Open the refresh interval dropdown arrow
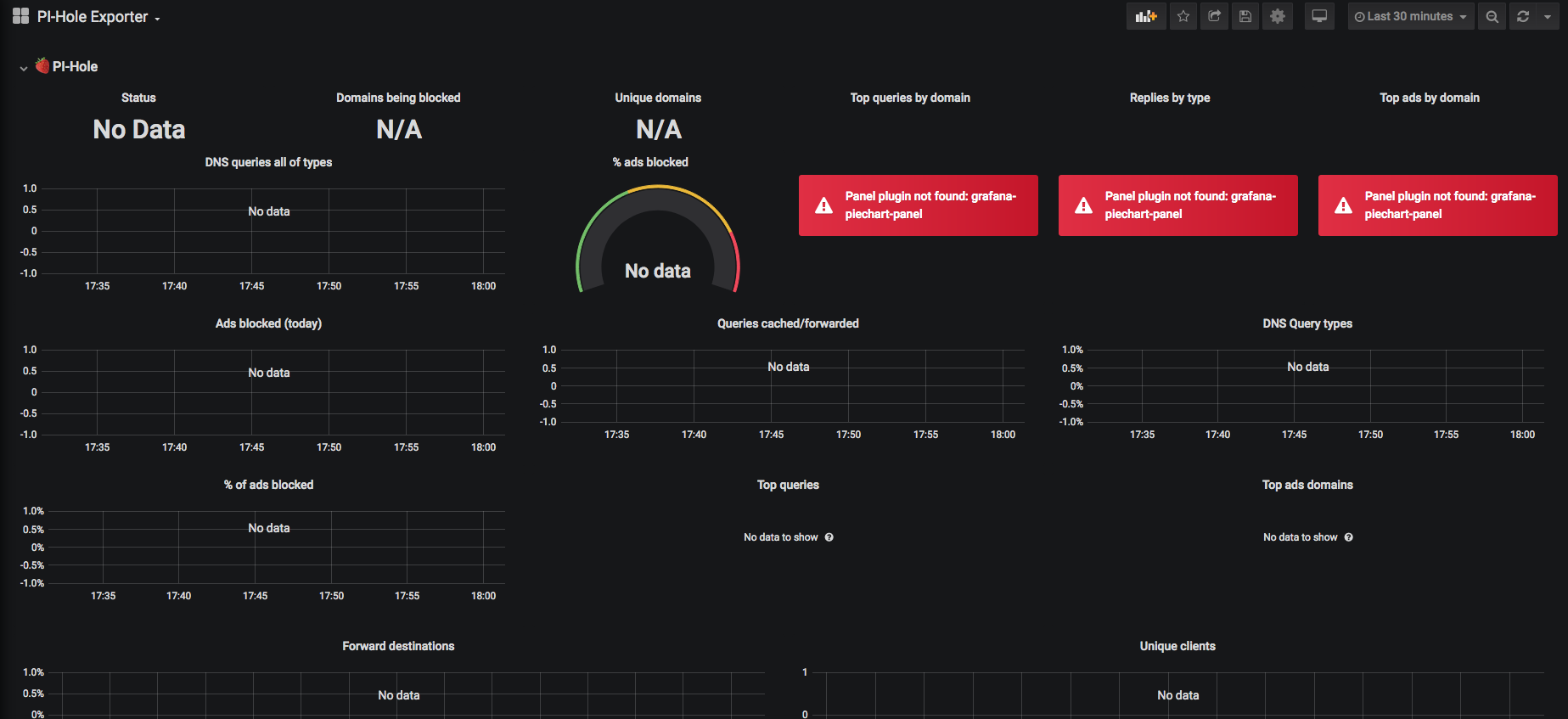 click(1548, 16)
